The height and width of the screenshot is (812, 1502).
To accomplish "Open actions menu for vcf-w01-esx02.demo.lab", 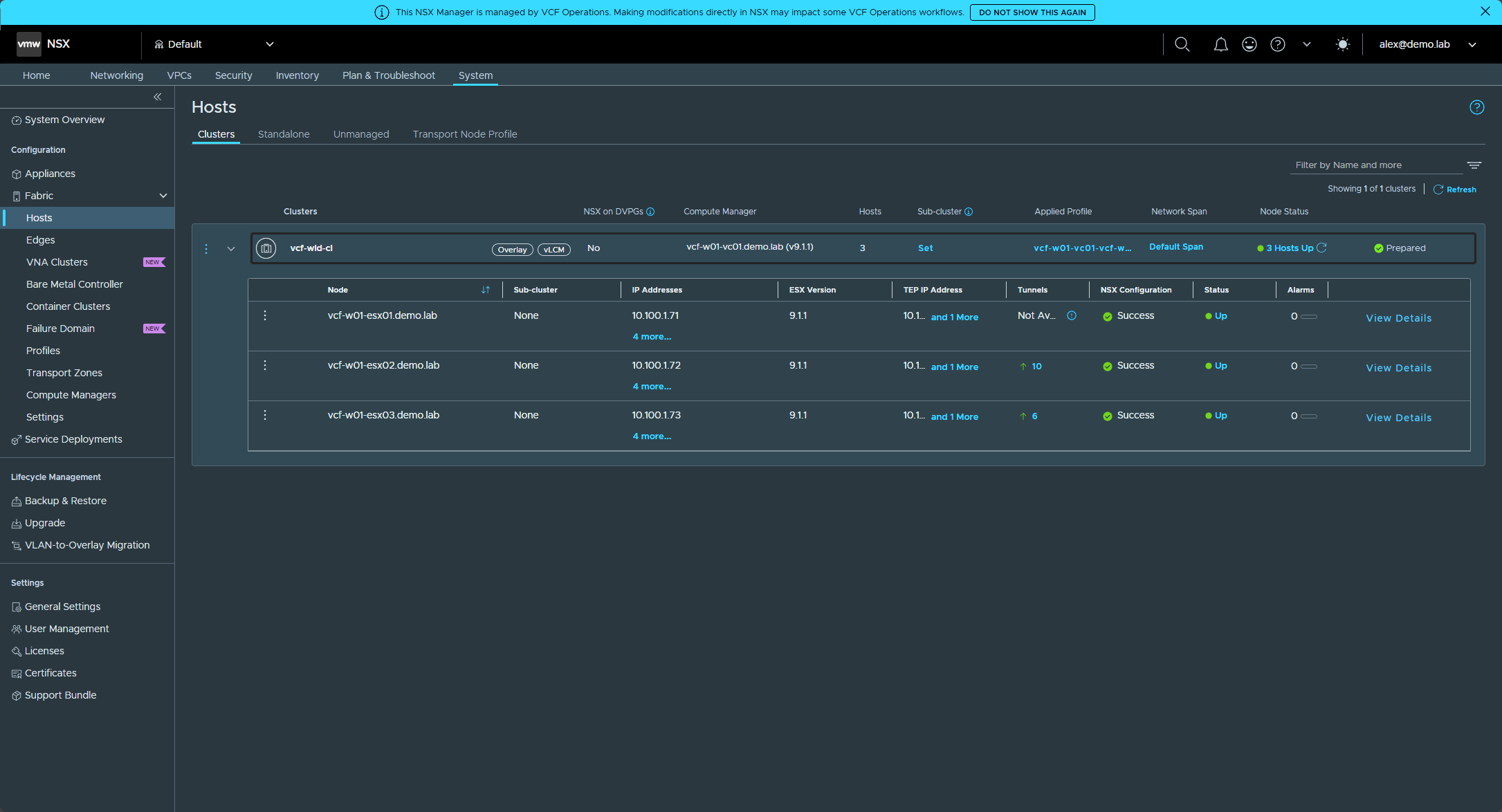I will pos(265,365).
